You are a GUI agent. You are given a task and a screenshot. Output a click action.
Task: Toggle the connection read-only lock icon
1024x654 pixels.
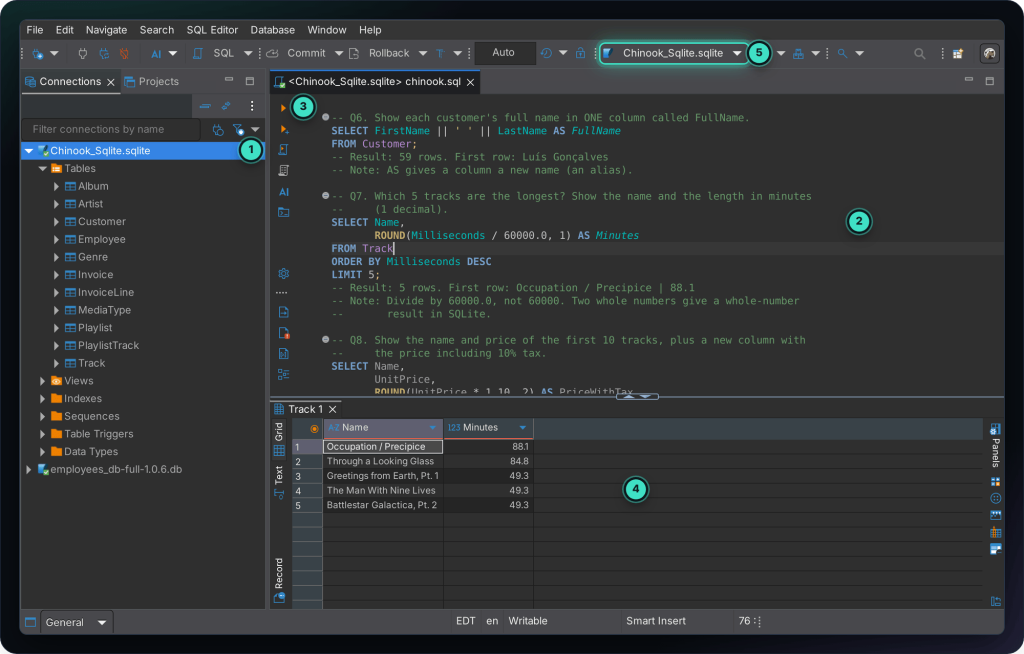pos(580,54)
